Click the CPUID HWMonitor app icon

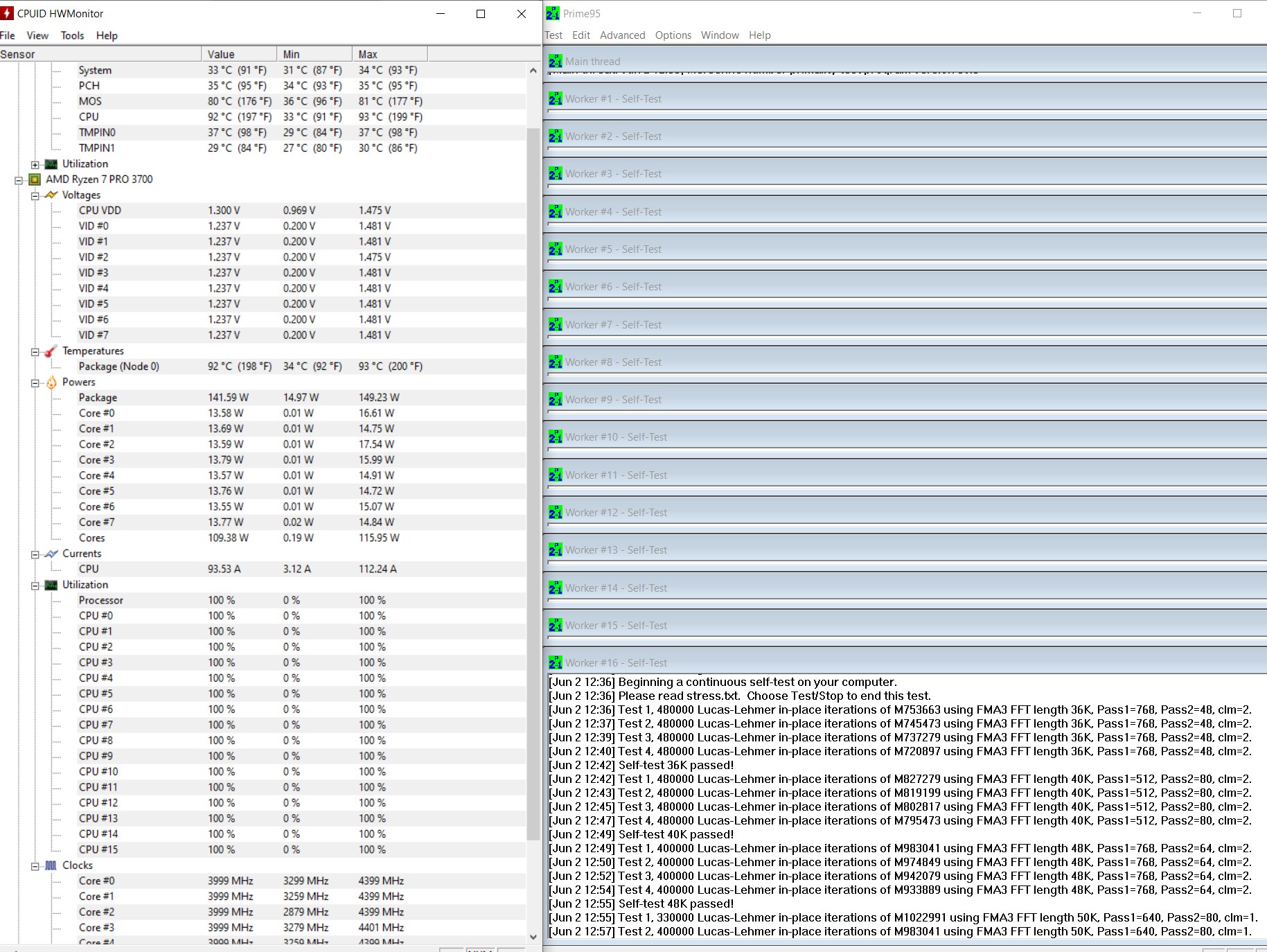tap(7, 13)
